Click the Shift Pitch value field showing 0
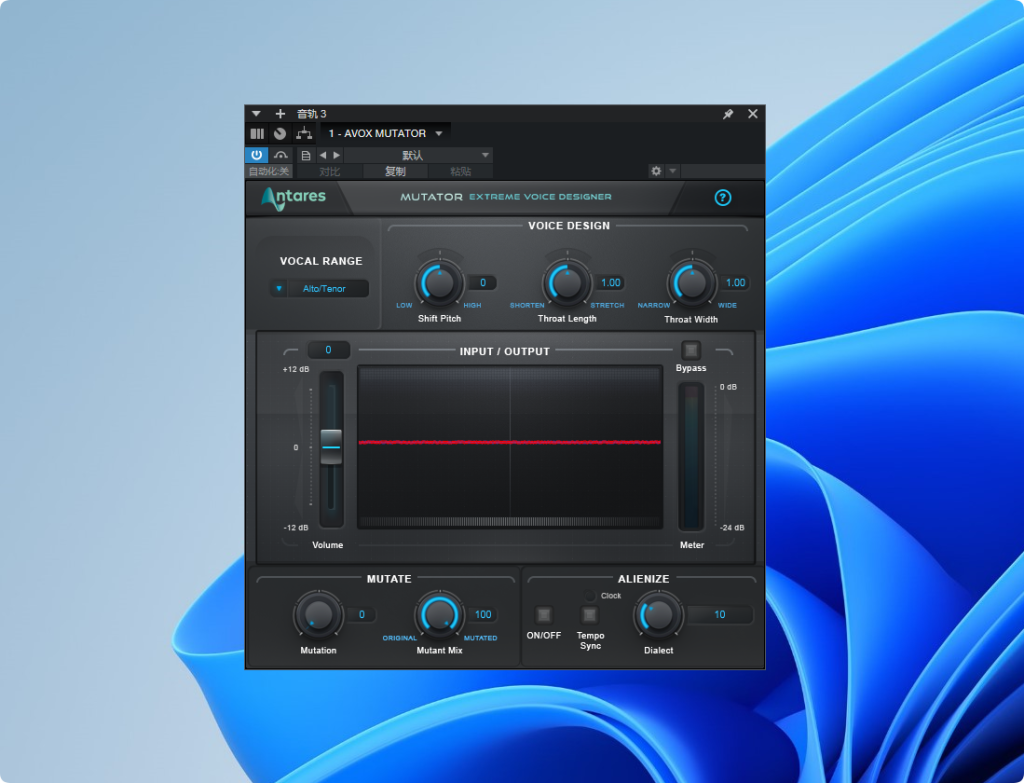Image resolution: width=1024 pixels, height=783 pixels. 483,283
